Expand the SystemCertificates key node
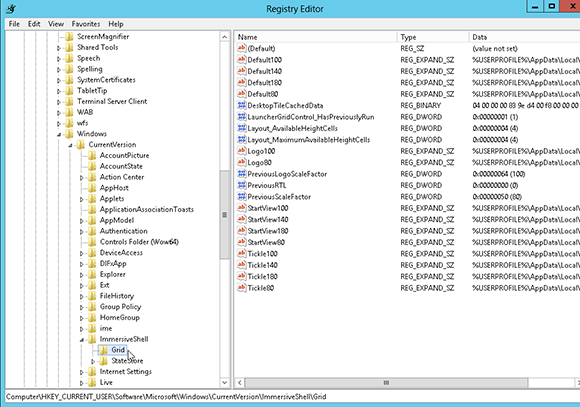 coord(58,80)
